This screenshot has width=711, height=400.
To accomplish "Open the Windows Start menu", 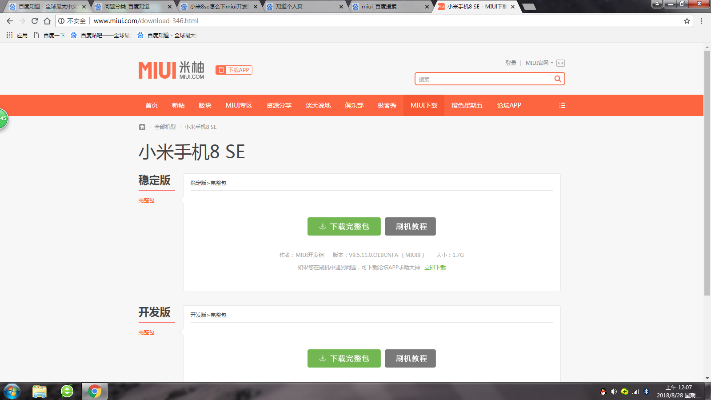I will 12,391.
